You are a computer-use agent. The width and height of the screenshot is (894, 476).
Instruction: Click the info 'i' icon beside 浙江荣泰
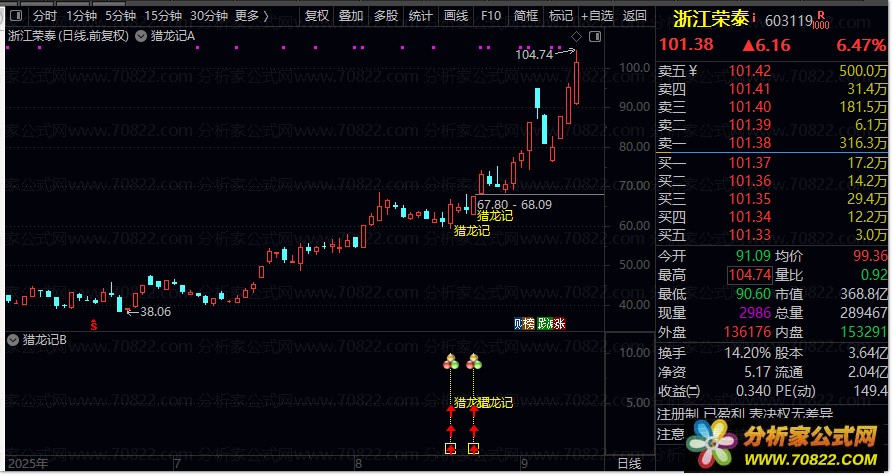point(754,18)
